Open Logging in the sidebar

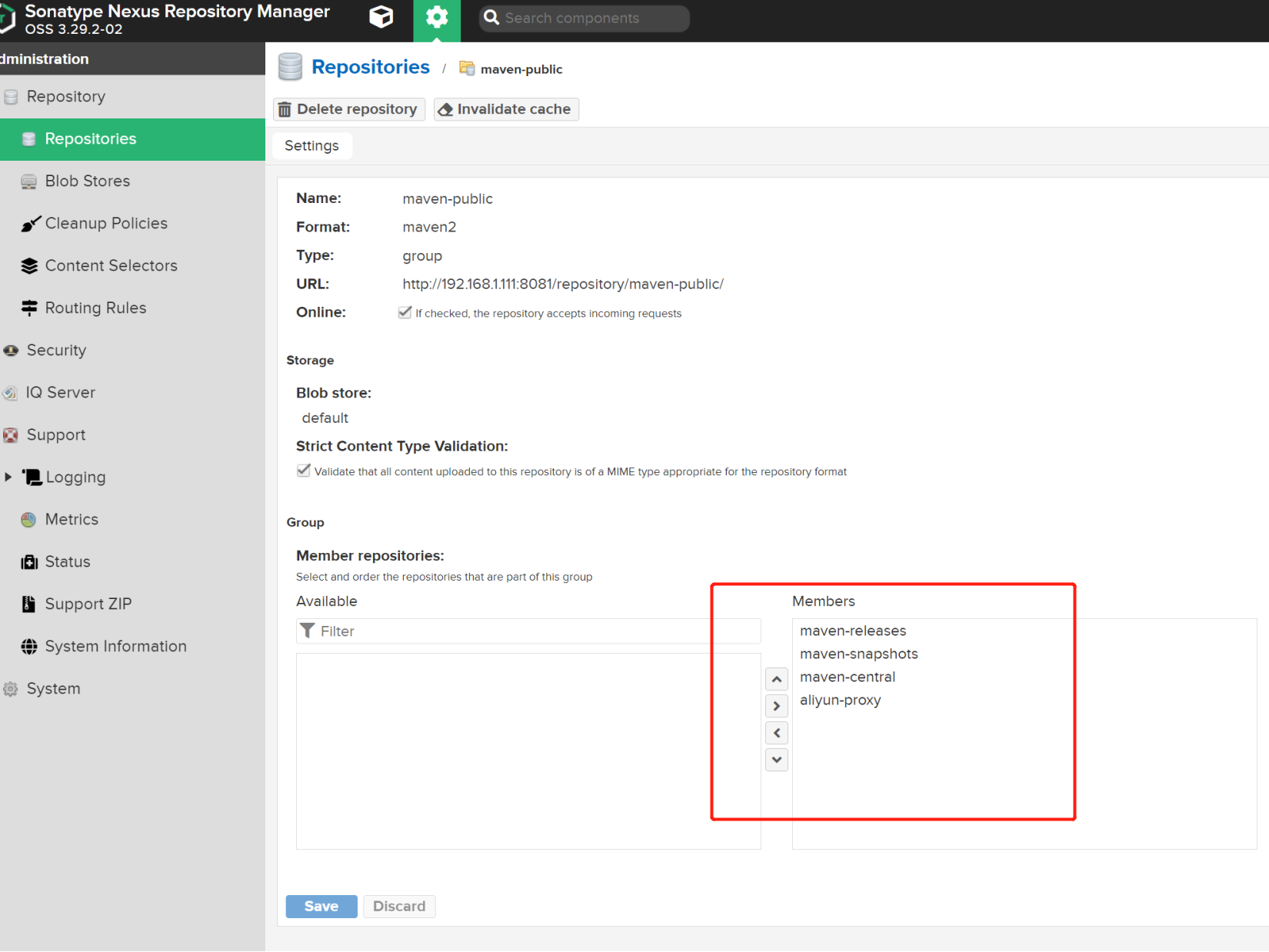coord(75,478)
